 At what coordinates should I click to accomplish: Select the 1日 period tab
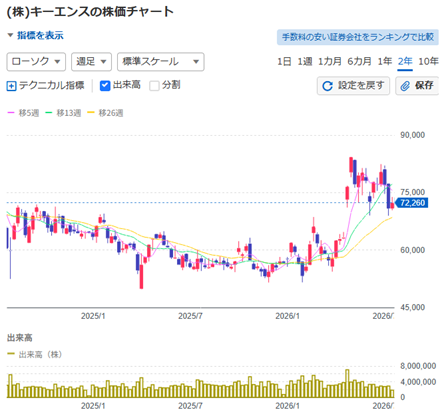284,61
